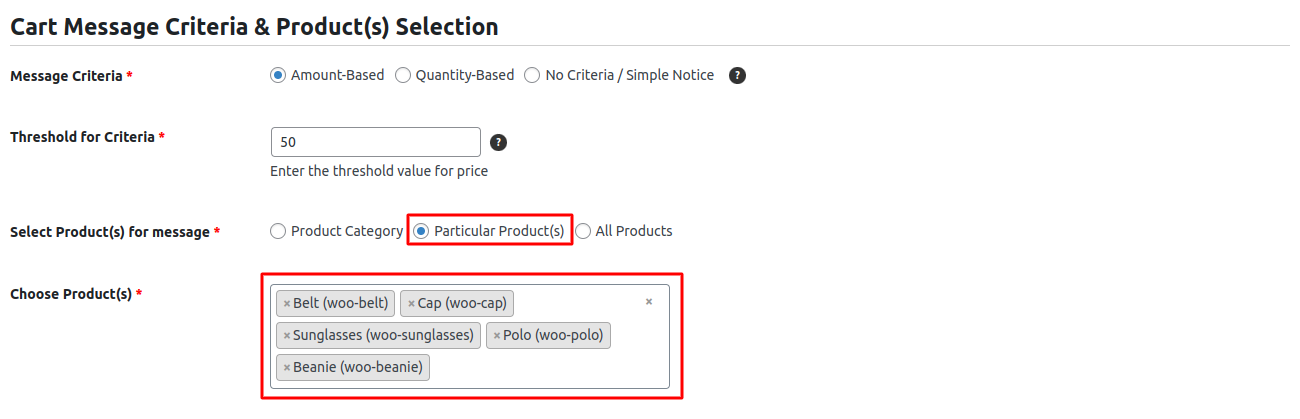Click help icon beside threshold field
The image size is (1300, 419).
pyautogui.click(x=499, y=142)
